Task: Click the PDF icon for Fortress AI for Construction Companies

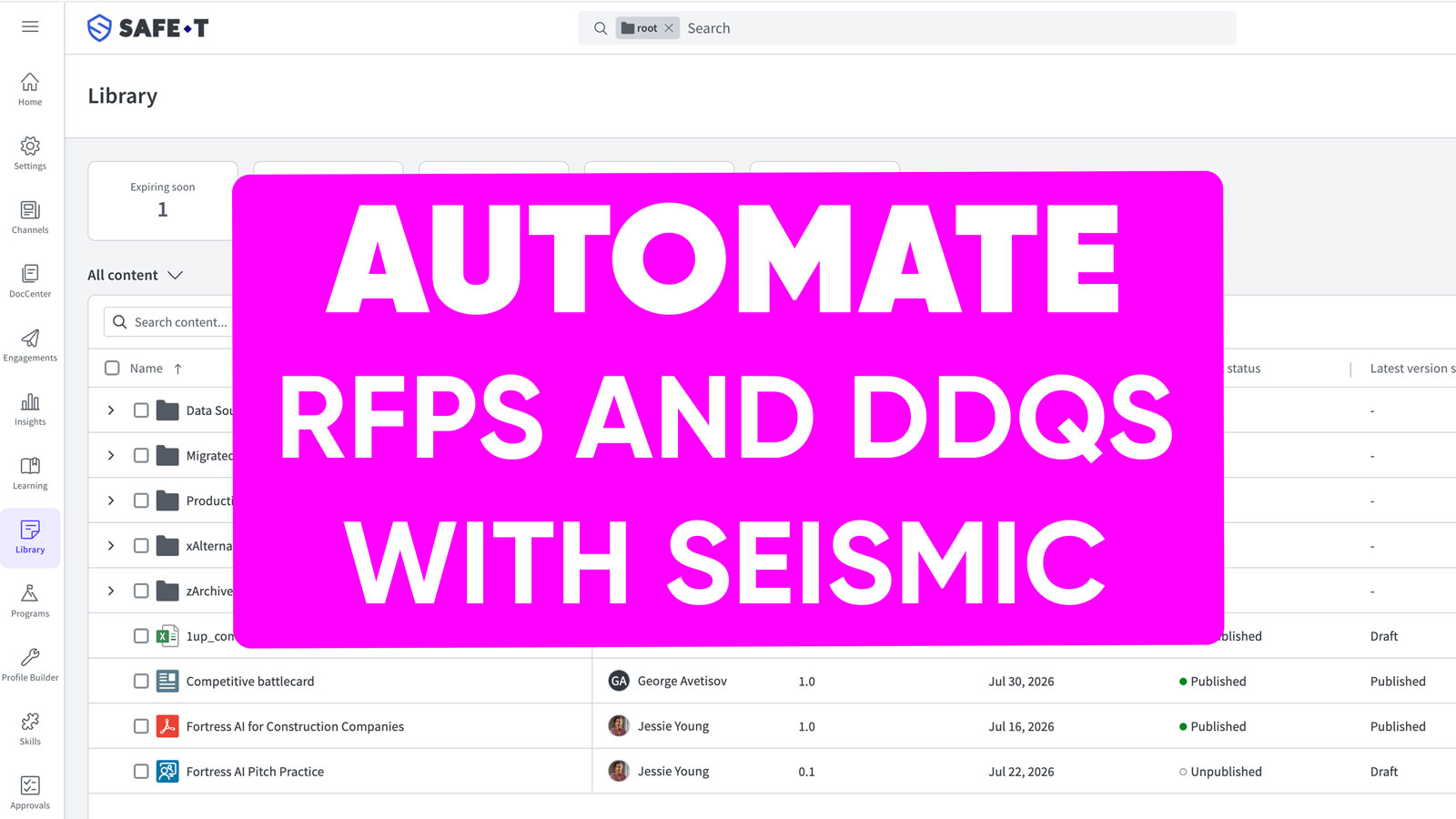Action: click(x=167, y=726)
